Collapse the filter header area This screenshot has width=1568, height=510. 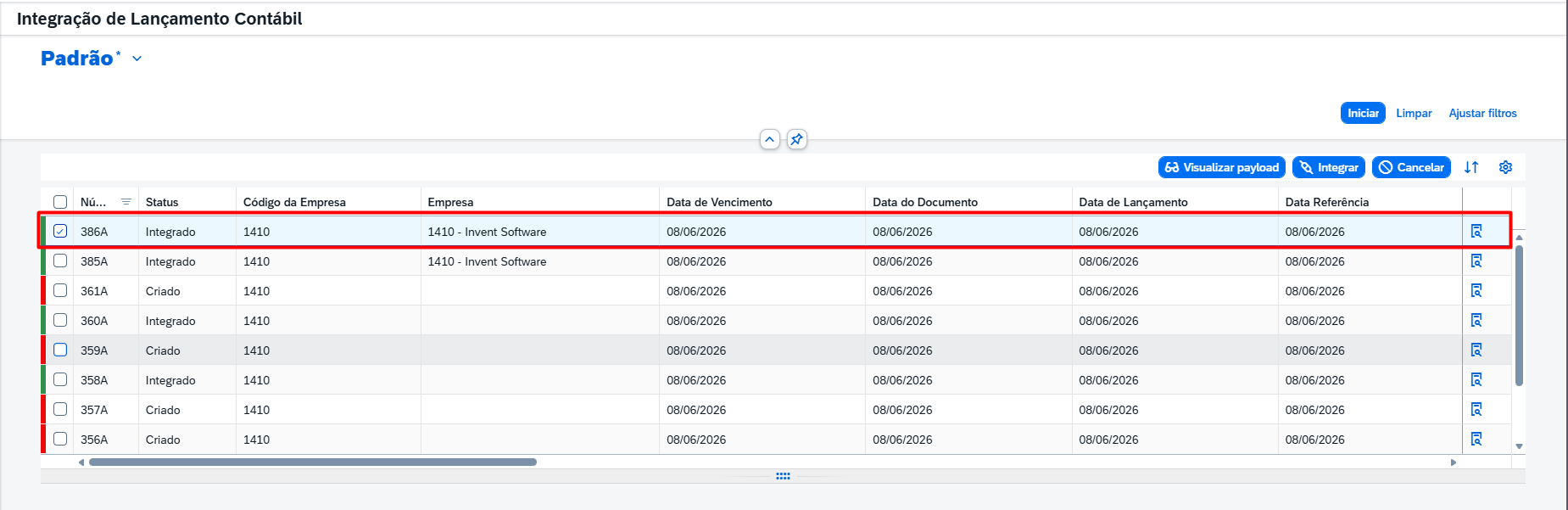[x=769, y=139]
